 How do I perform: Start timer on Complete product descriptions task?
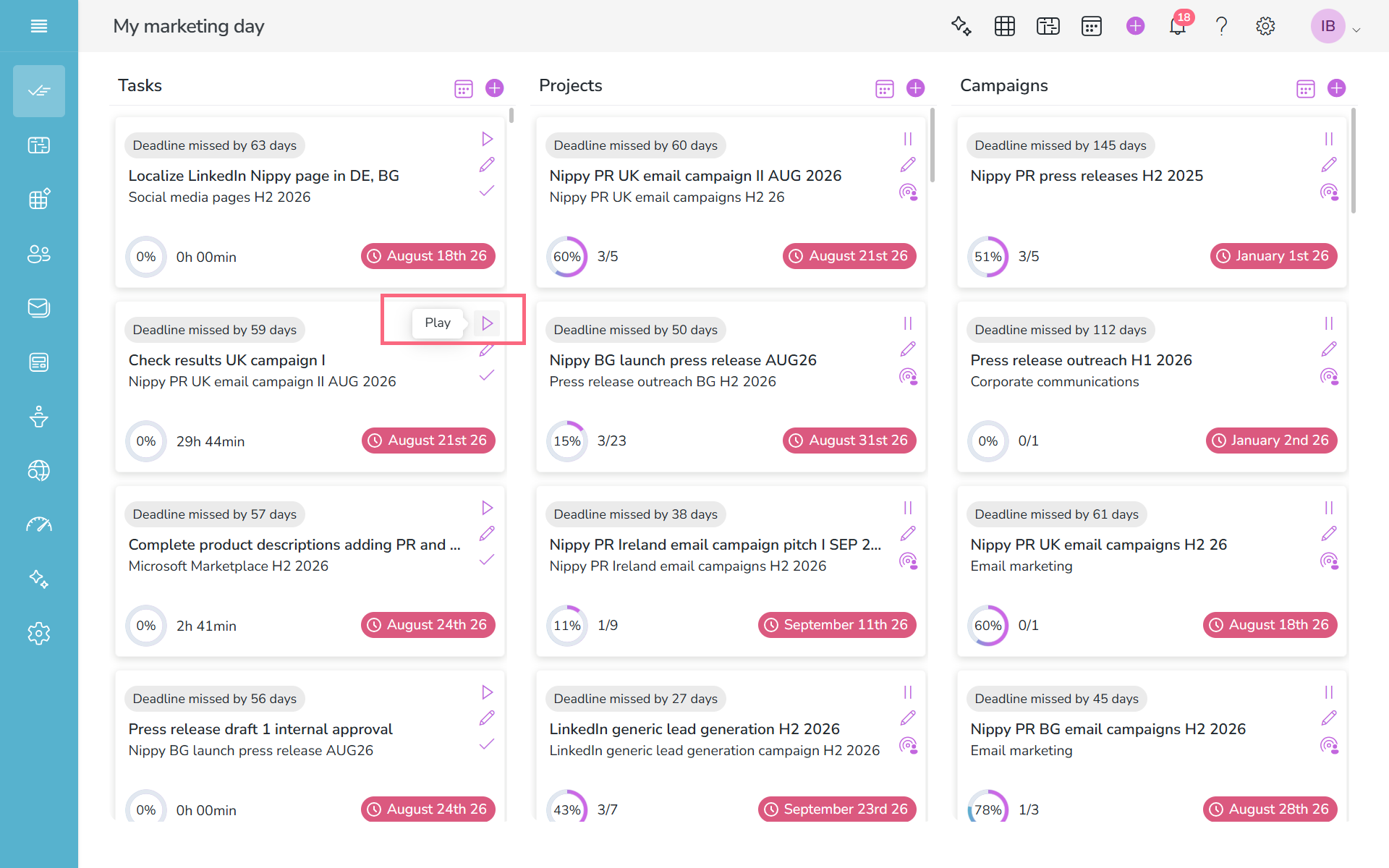click(x=487, y=508)
